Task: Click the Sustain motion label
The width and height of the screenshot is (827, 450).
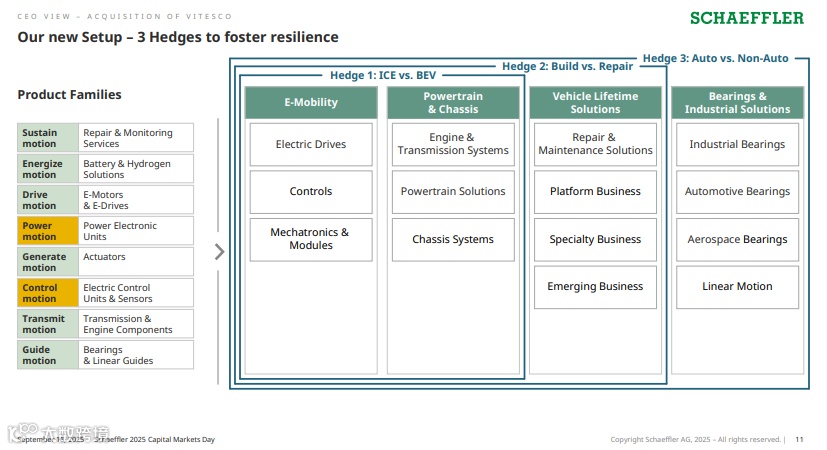Action: (48, 138)
